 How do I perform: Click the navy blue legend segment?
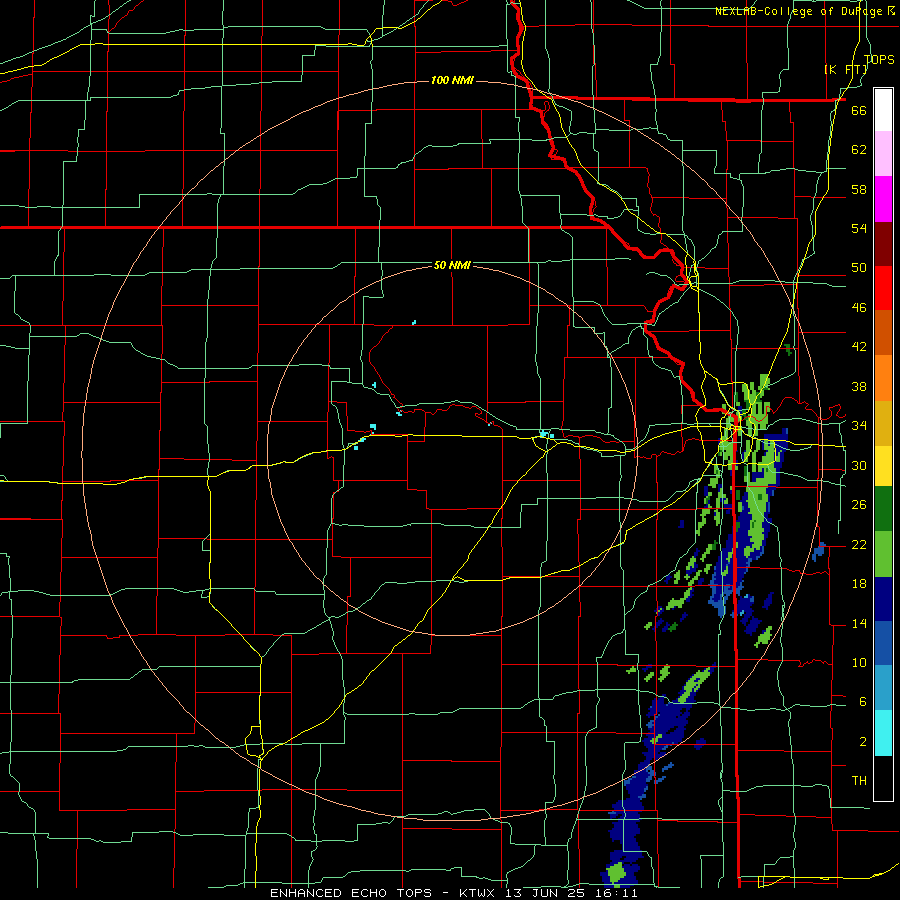tap(883, 599)
